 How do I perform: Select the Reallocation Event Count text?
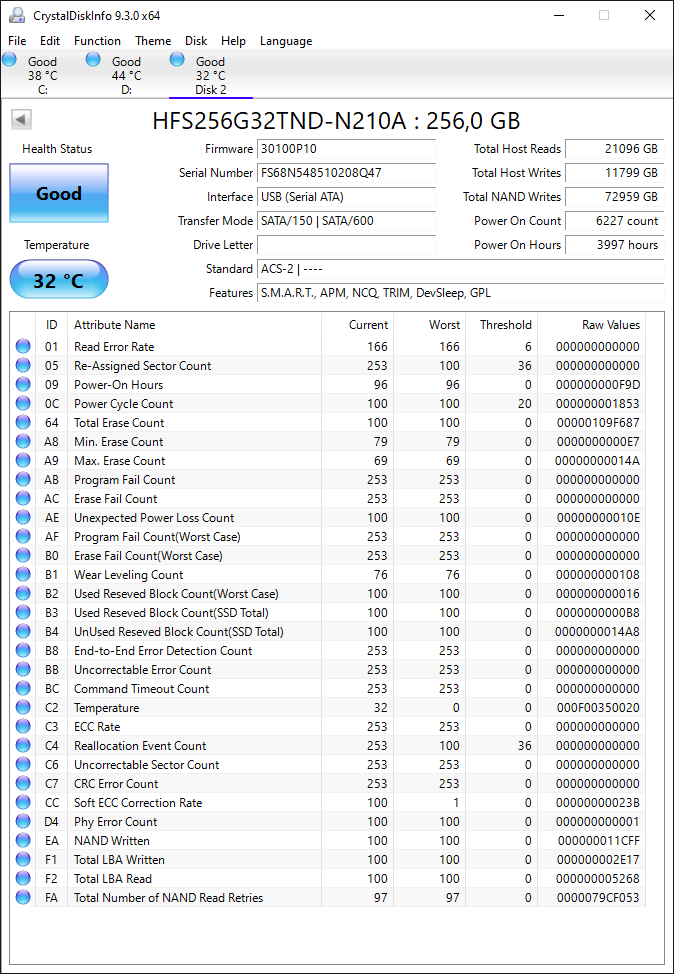click(x=140, y=745)
